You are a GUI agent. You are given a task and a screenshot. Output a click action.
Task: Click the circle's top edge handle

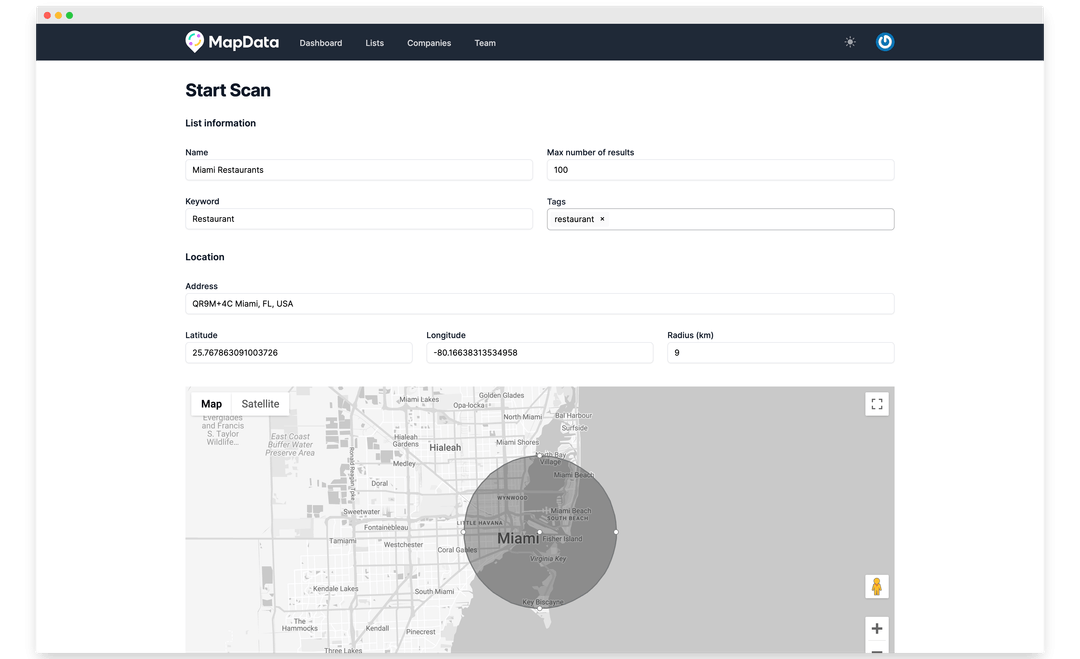pos(539,455)
